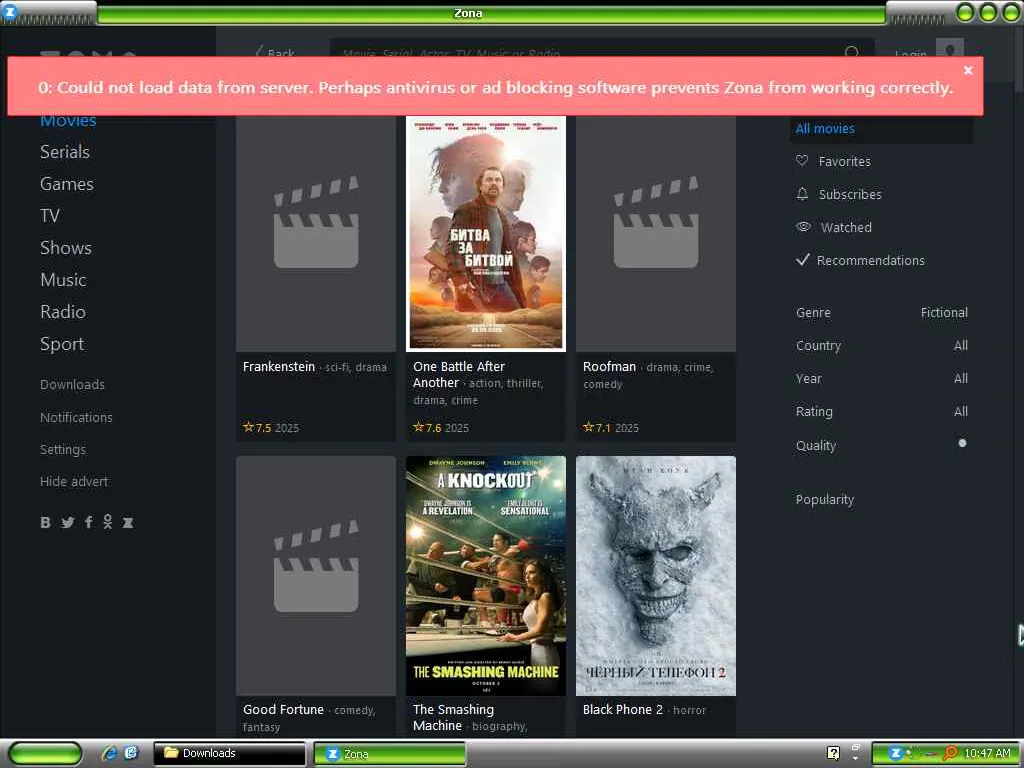1024x768 pixels.
Task: Select Radio in the sidebar
Action: coord(63,312)
